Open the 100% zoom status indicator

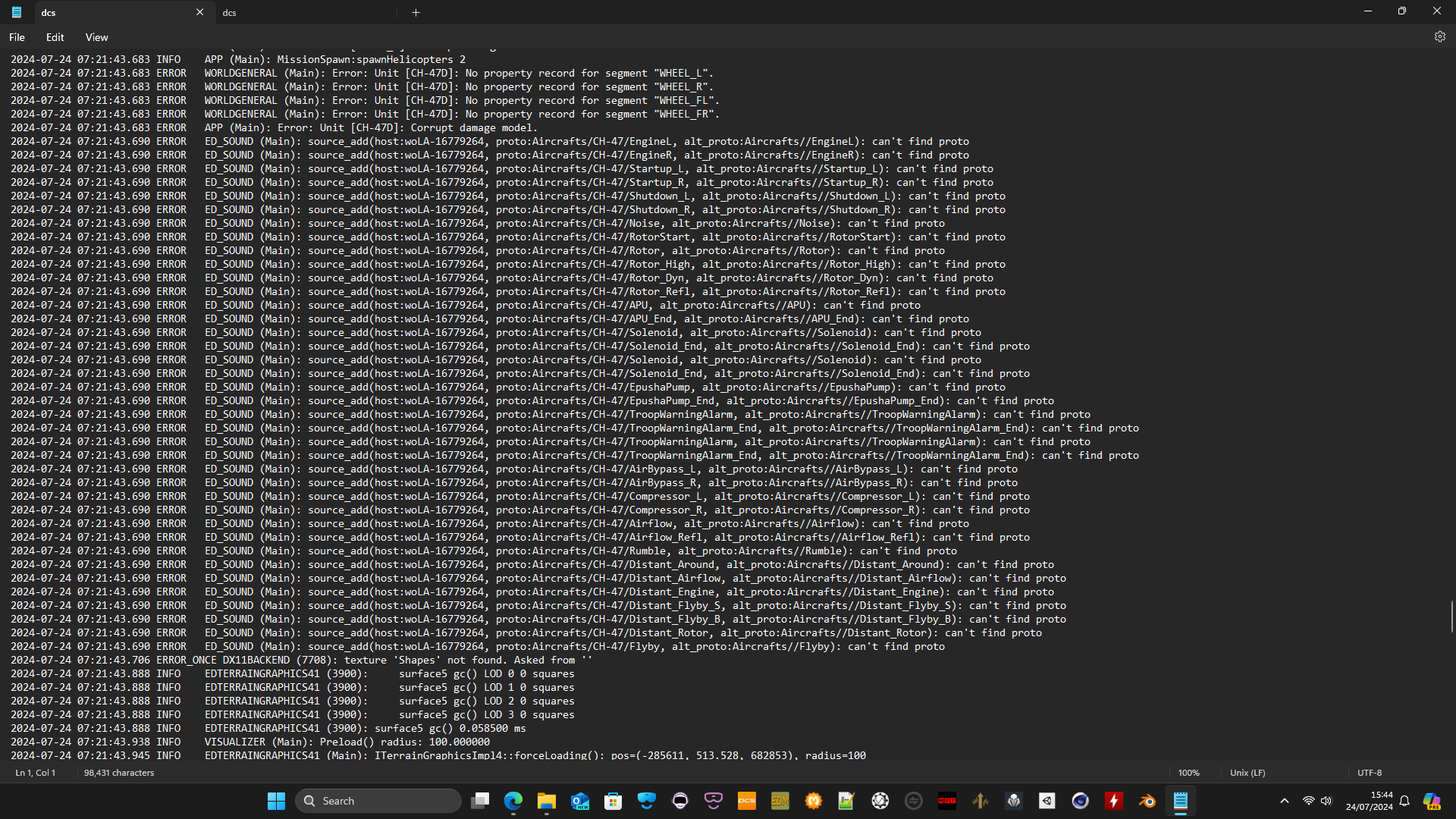pos(1188,773)
